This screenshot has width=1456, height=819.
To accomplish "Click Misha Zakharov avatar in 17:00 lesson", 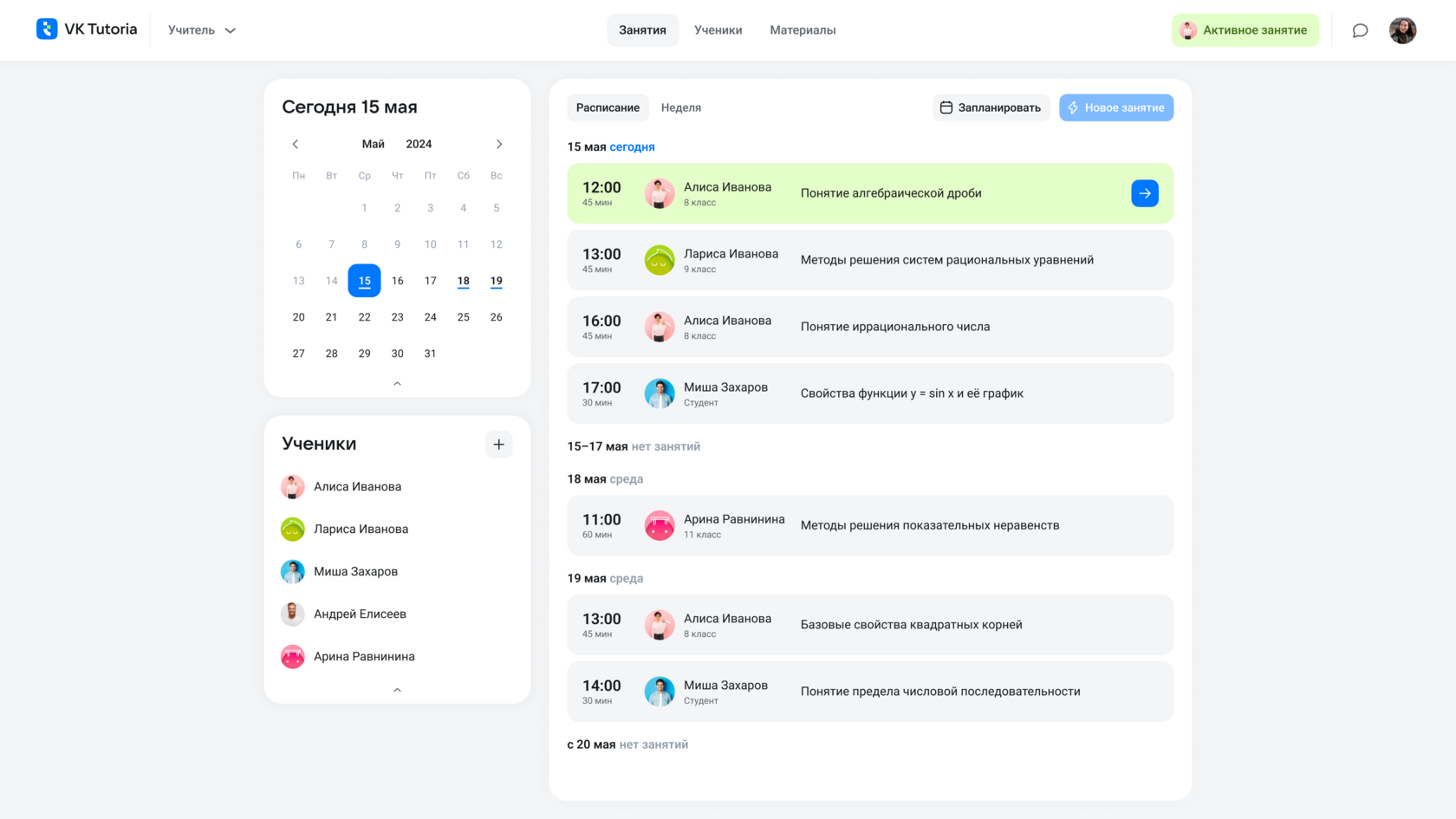I will click(660, 393).
